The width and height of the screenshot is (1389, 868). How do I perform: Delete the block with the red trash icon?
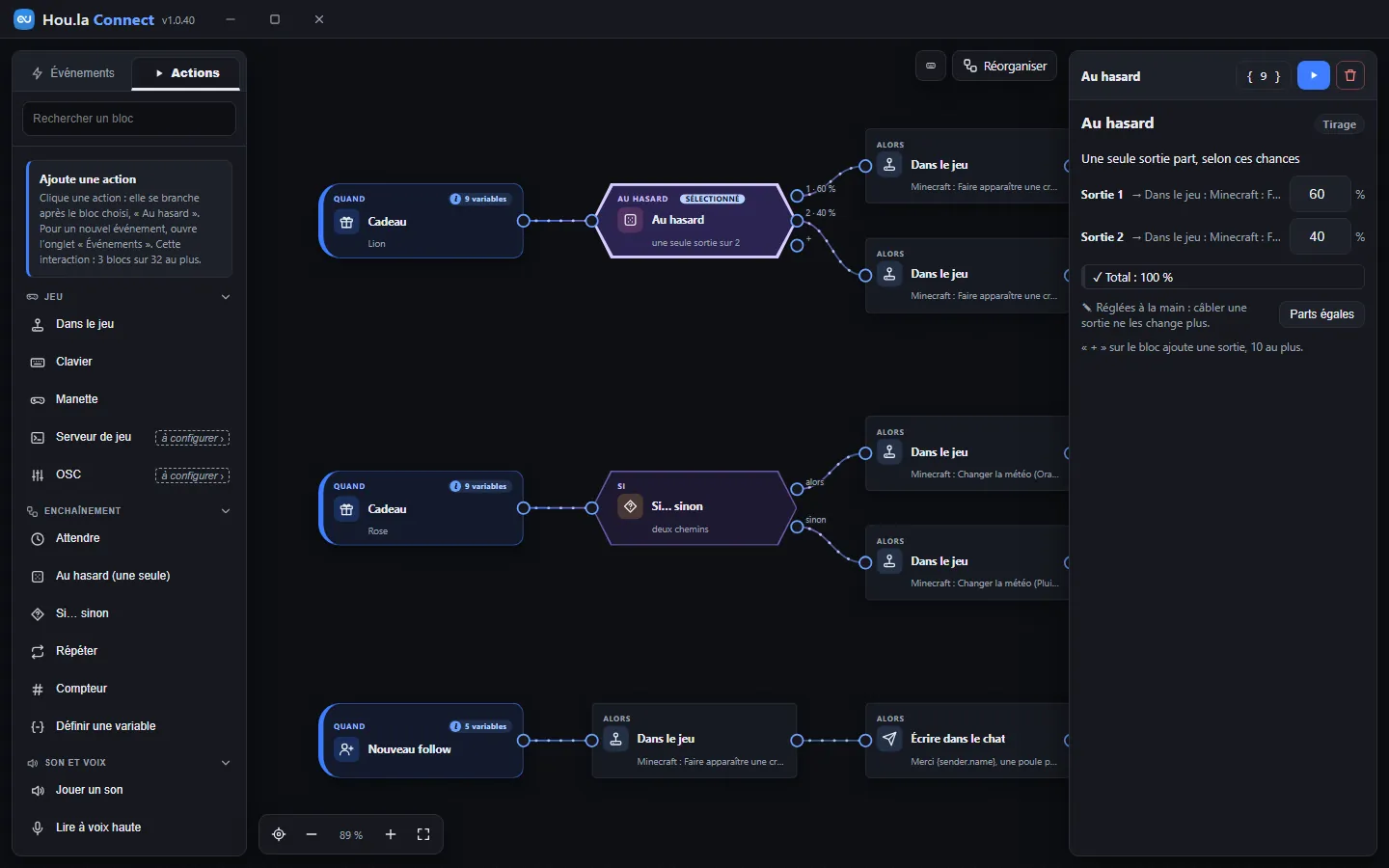click(x=1350, y=75)
